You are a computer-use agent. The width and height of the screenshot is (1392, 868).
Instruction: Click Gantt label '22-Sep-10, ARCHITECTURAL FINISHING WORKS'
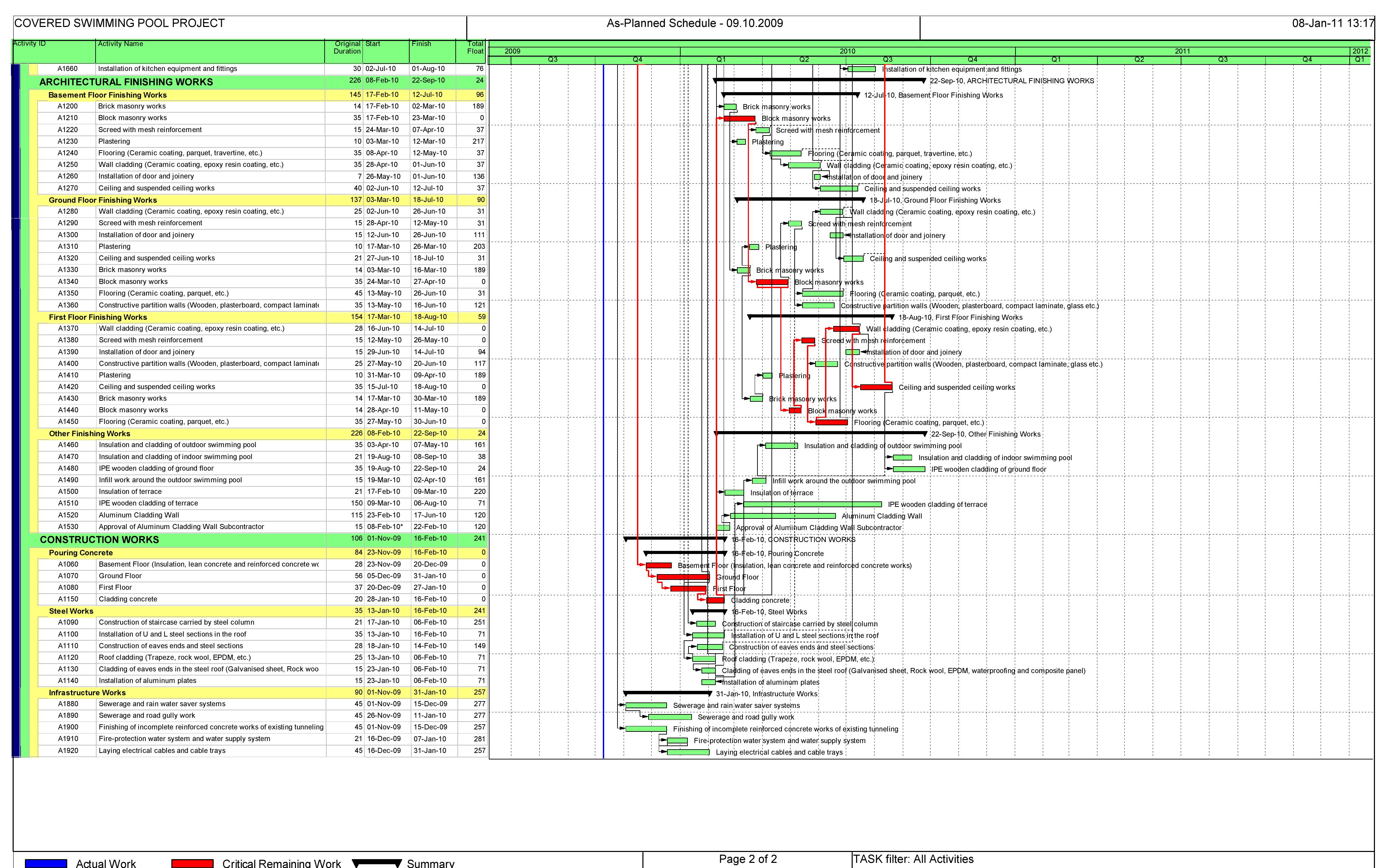click(x=1012, y=81)
